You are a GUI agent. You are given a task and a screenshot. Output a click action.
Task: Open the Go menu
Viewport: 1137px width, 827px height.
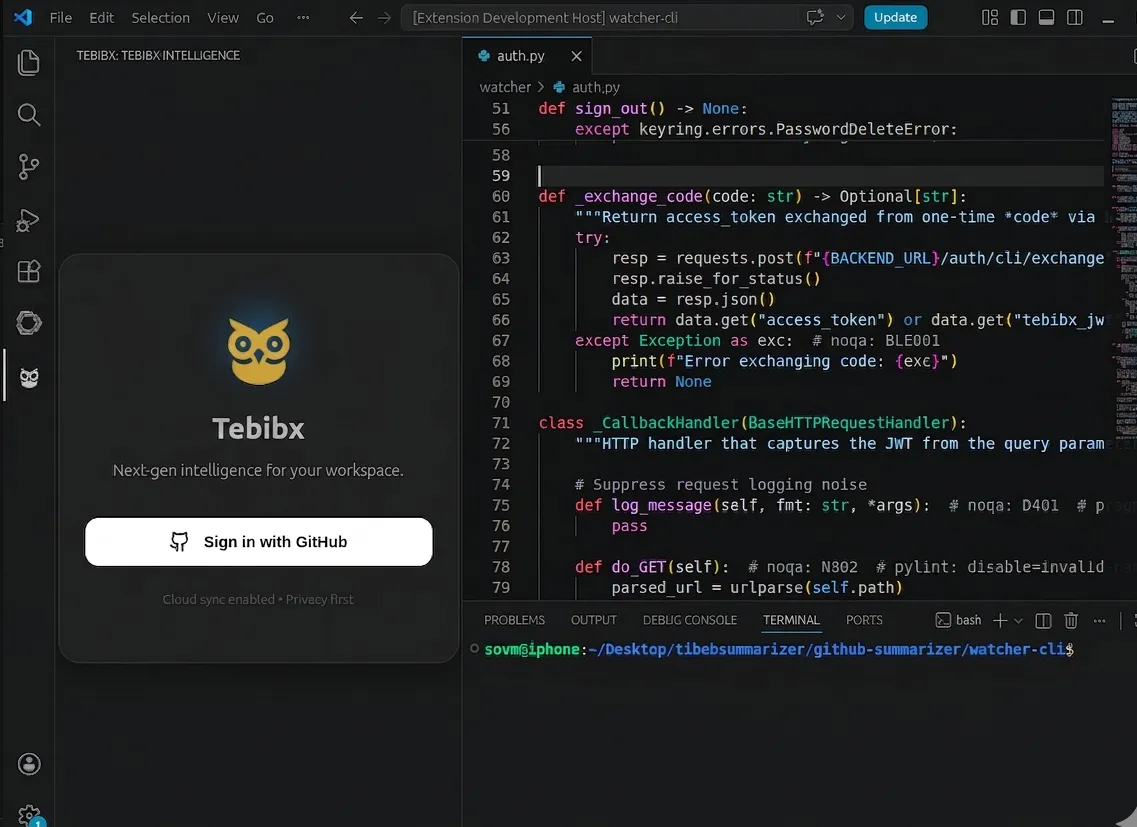tap(265, 17)
